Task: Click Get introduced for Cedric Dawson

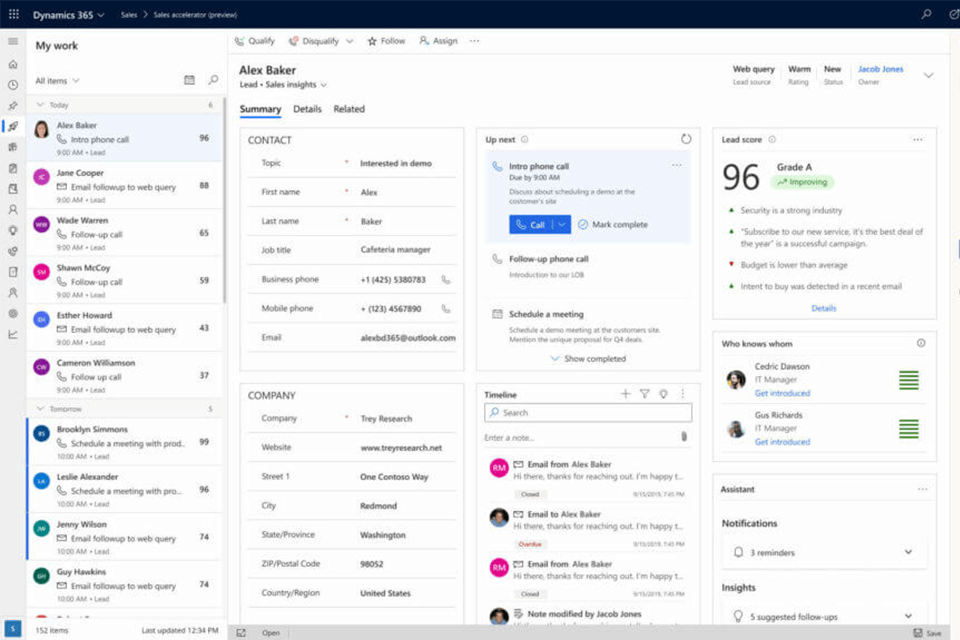Action: click(x=782, y=393)
